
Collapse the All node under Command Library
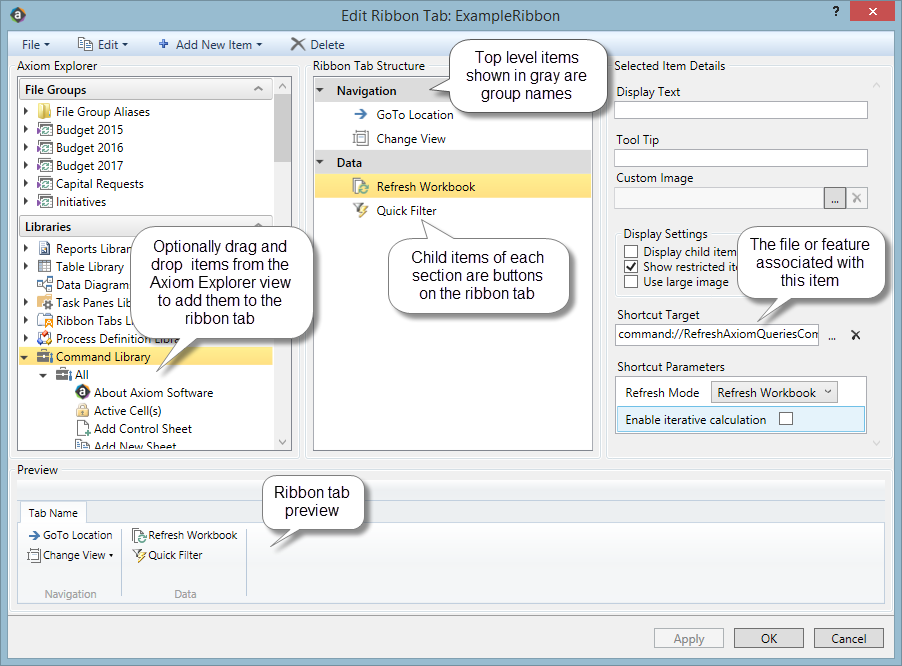click(x=44, y=375)
